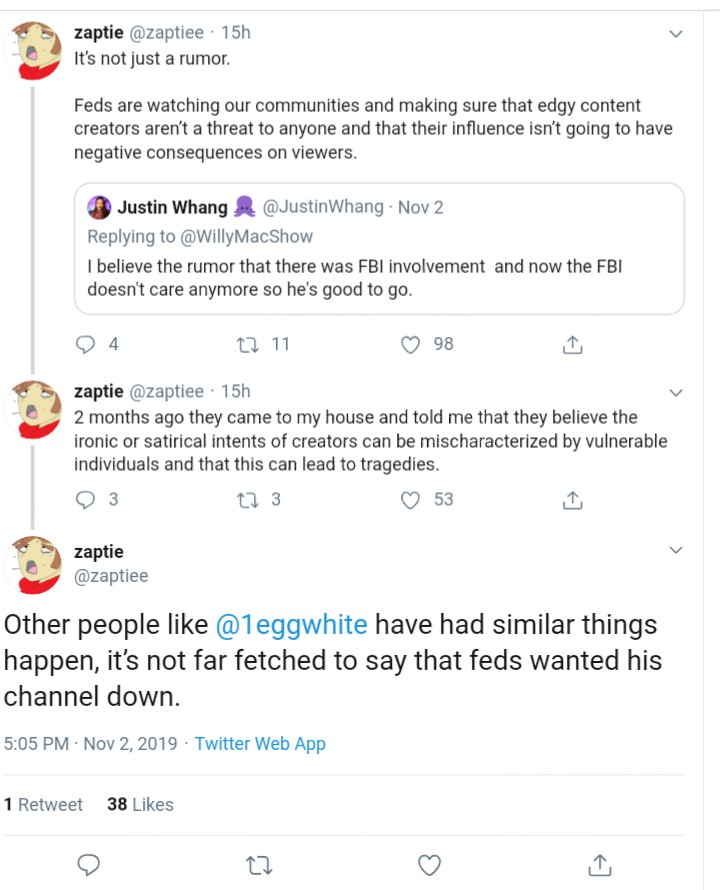Retweet the main '@1eggwhite' tweet
720x890 pixels.
[x=259, y=866]
